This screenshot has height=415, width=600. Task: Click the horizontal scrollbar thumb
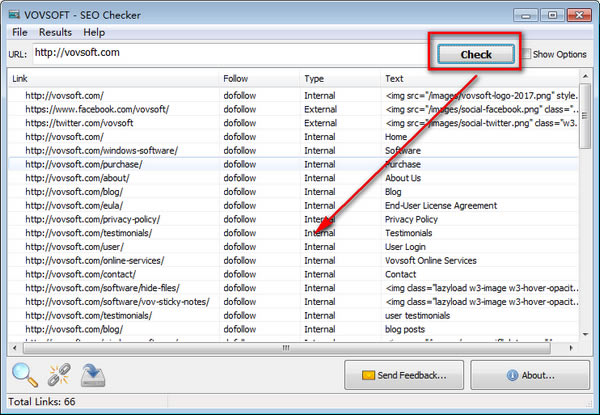tap(287, 348)
